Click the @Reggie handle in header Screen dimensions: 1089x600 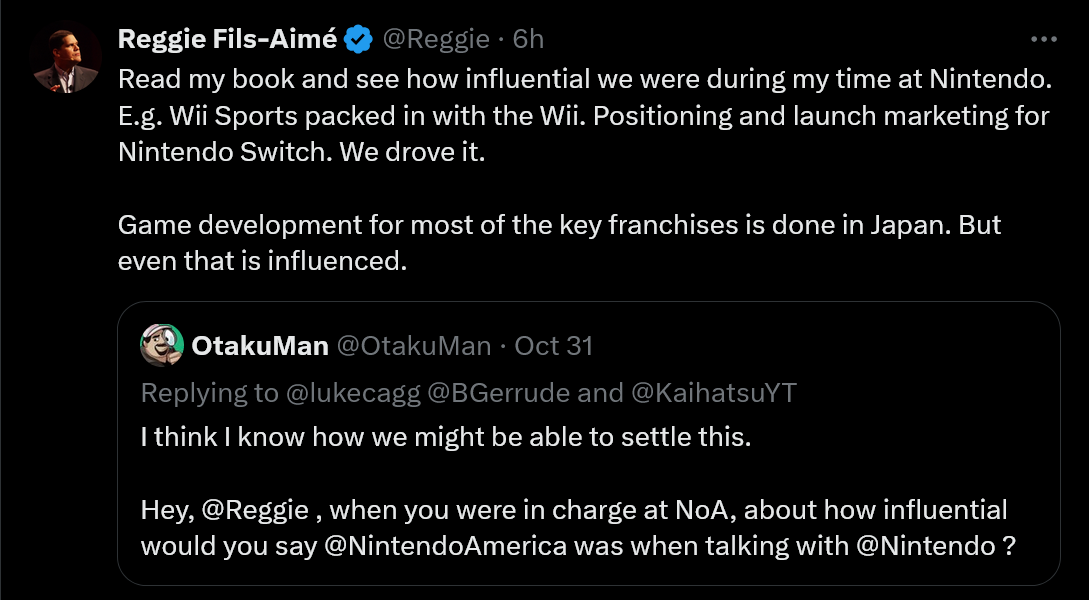[438, 40]
